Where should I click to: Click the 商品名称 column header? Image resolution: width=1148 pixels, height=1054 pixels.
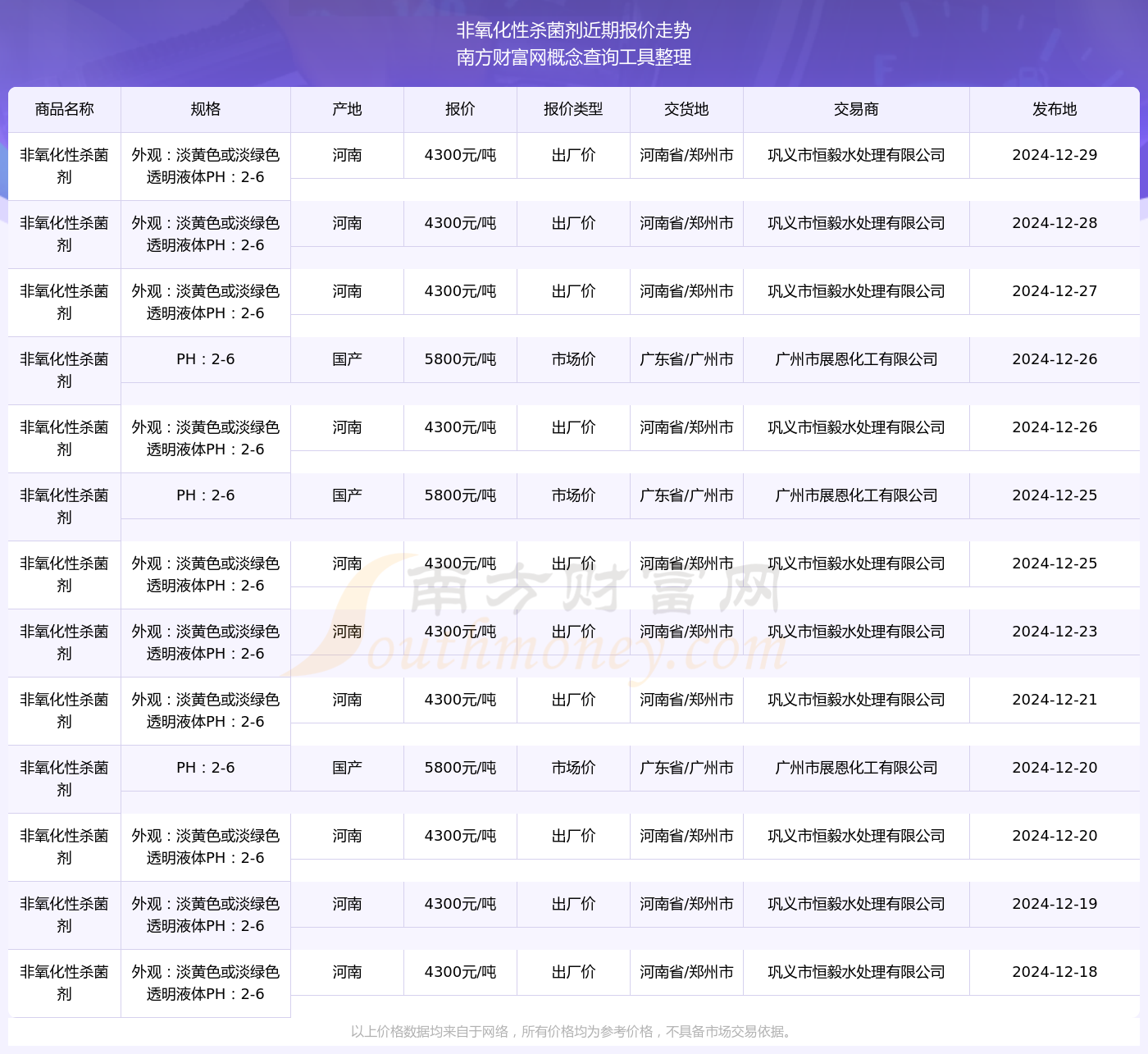pyautogui.click(x=64, y=109)
